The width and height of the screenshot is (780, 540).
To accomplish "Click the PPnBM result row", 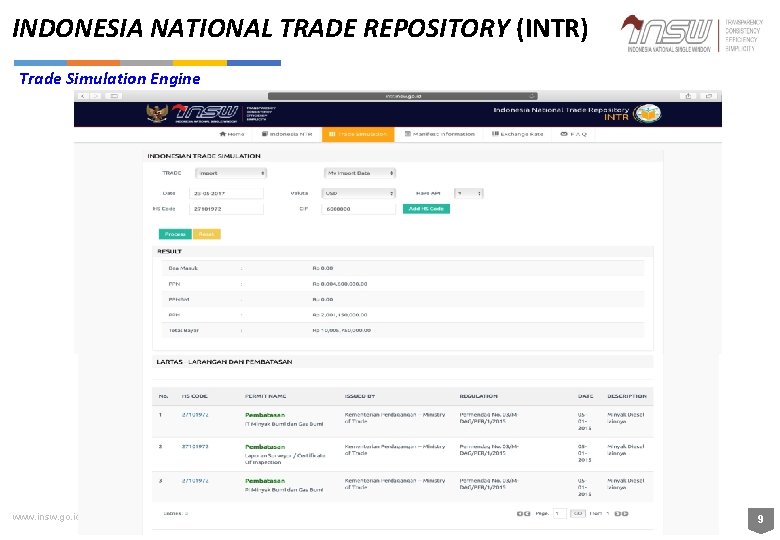I will (402, 299).
